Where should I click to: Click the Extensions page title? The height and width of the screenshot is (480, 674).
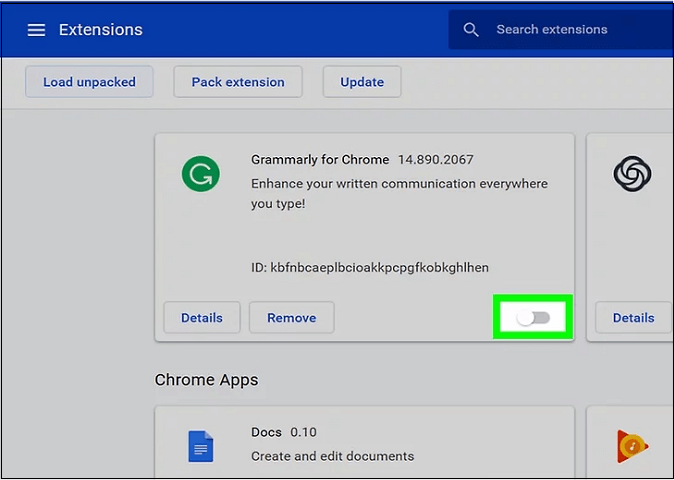click(x=100, y=30)
